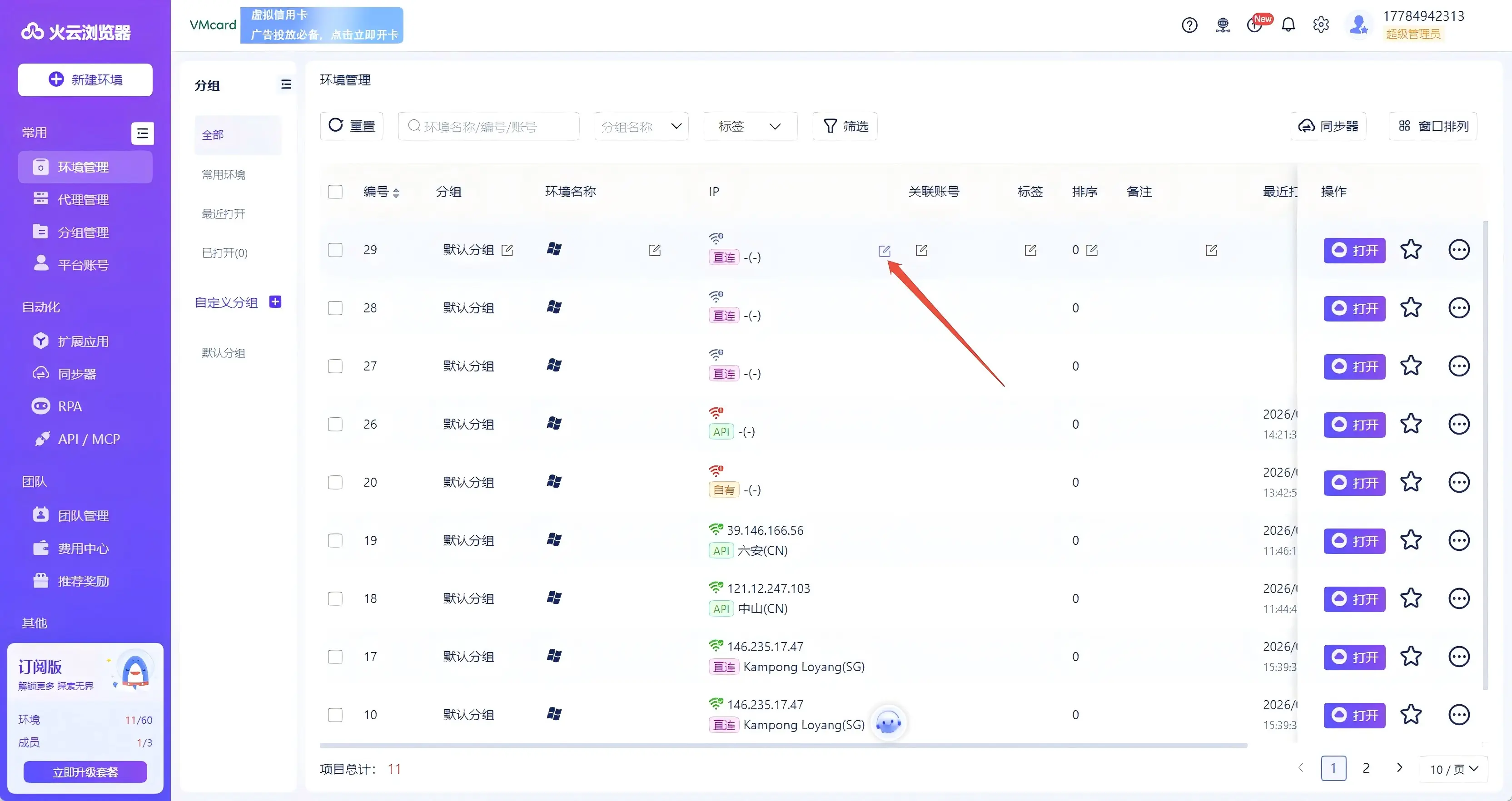Edit group pencil icon on row 29
1512x801 pixels.
[x=507, y=251]
